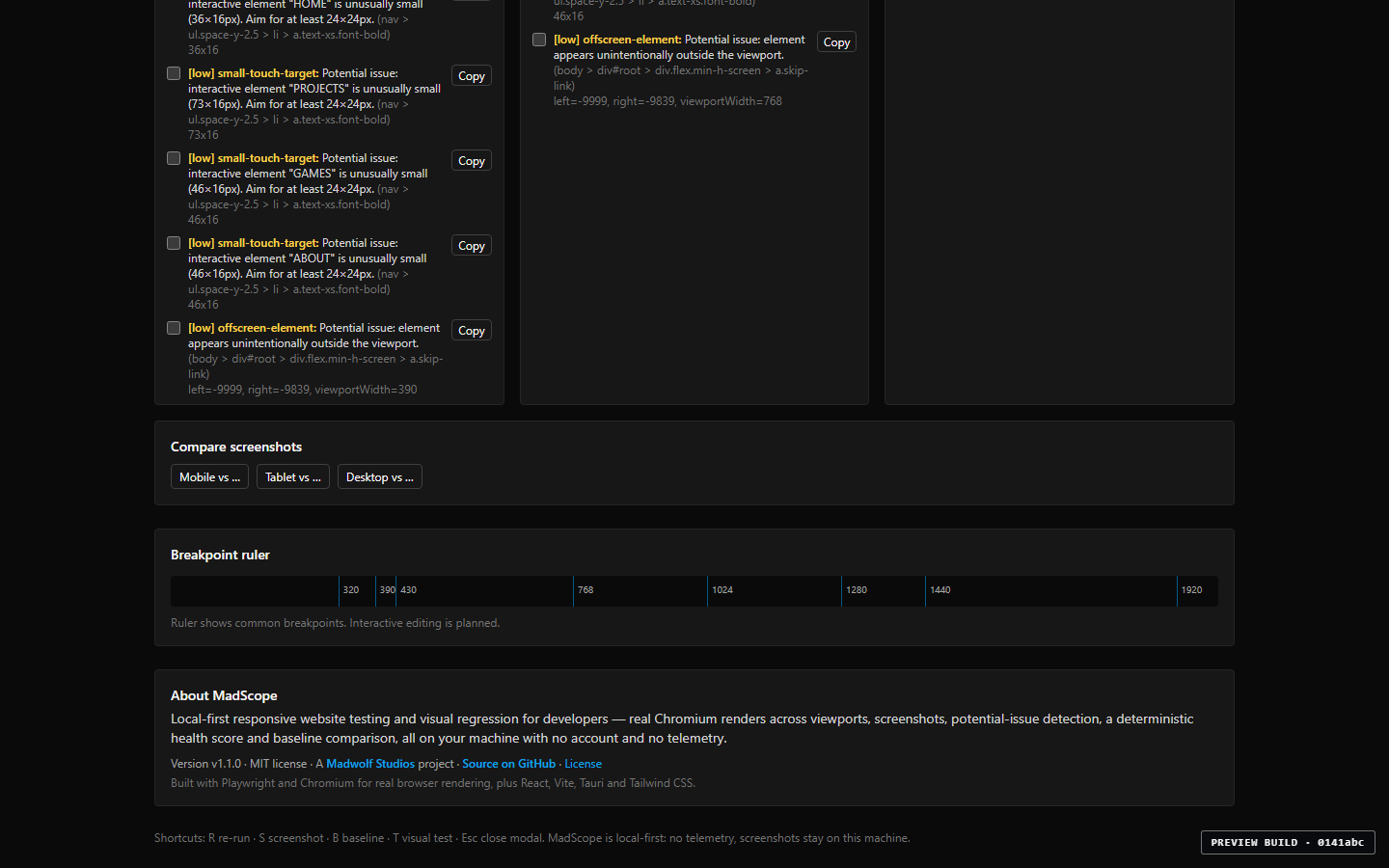Click the "Shortcuts: R re-run" footer text

click(202, 838)
